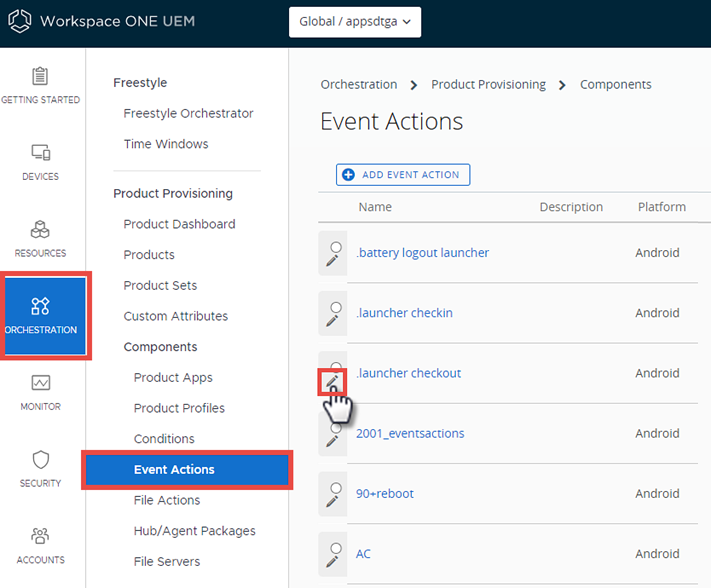The height and width of the screenshot is (588, 711).
Task: Select Event Actions in the menu
Action: point(187,470)
